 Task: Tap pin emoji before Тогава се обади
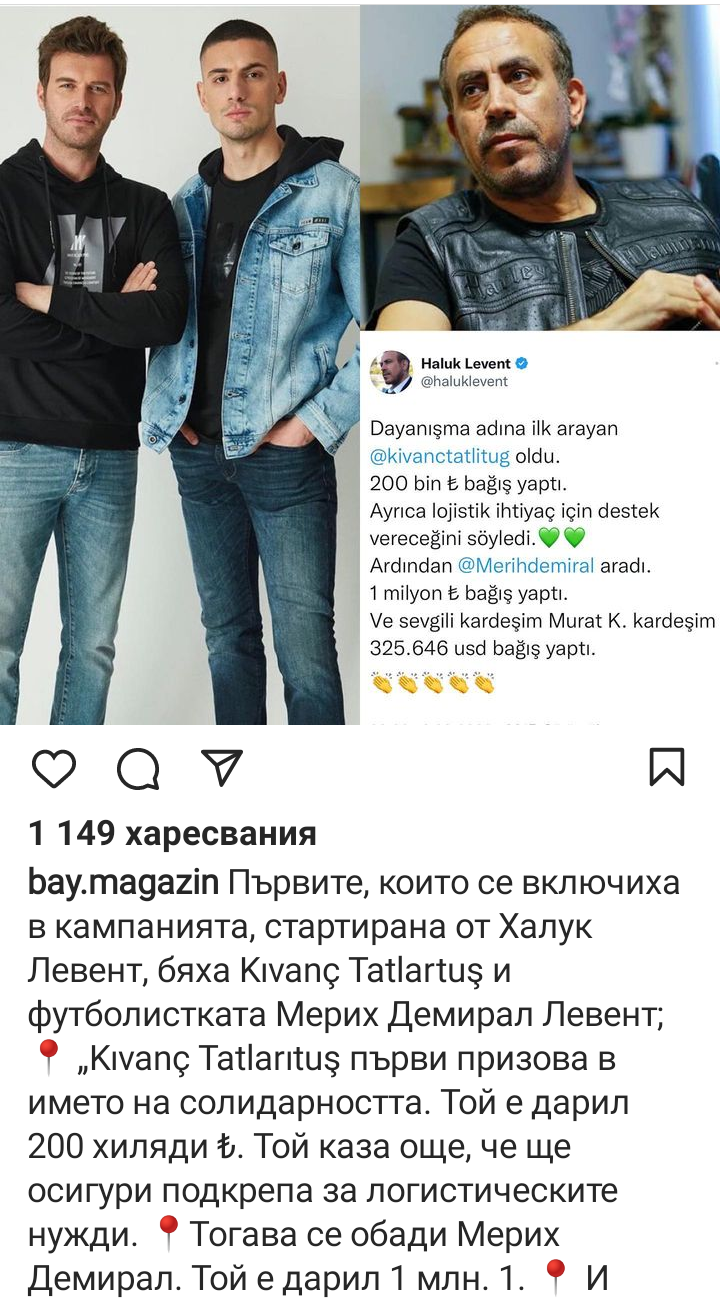pos(168,1234)
